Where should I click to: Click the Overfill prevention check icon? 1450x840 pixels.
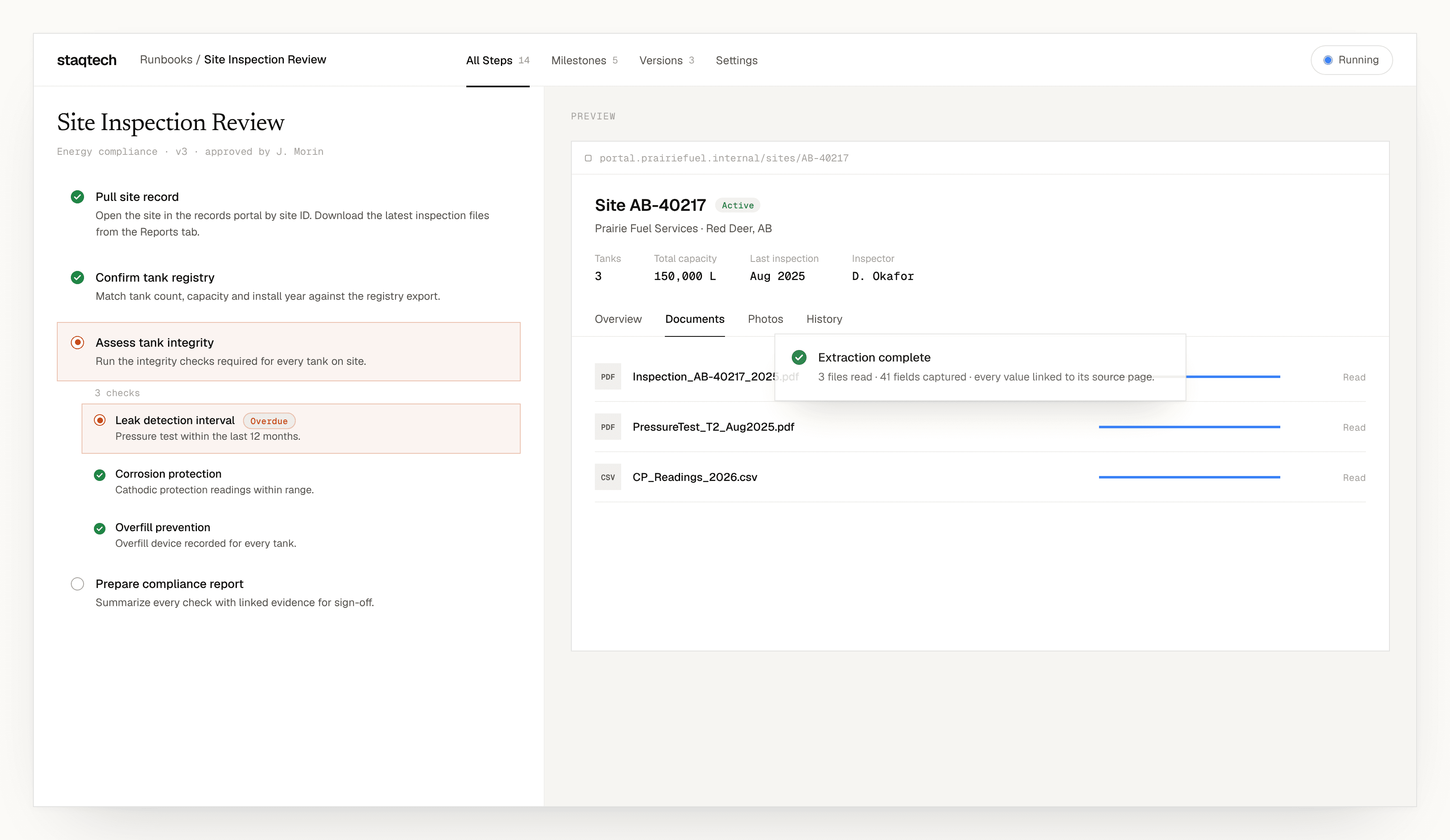(100, 528)
